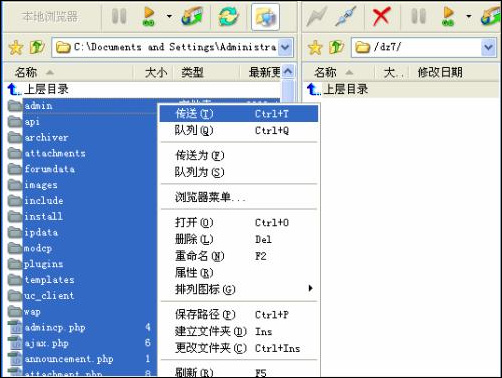The height and width of the screenshot is (378, 502).
Task: Toggle the local browser folder view icon
Action: [x=265, y=17]
